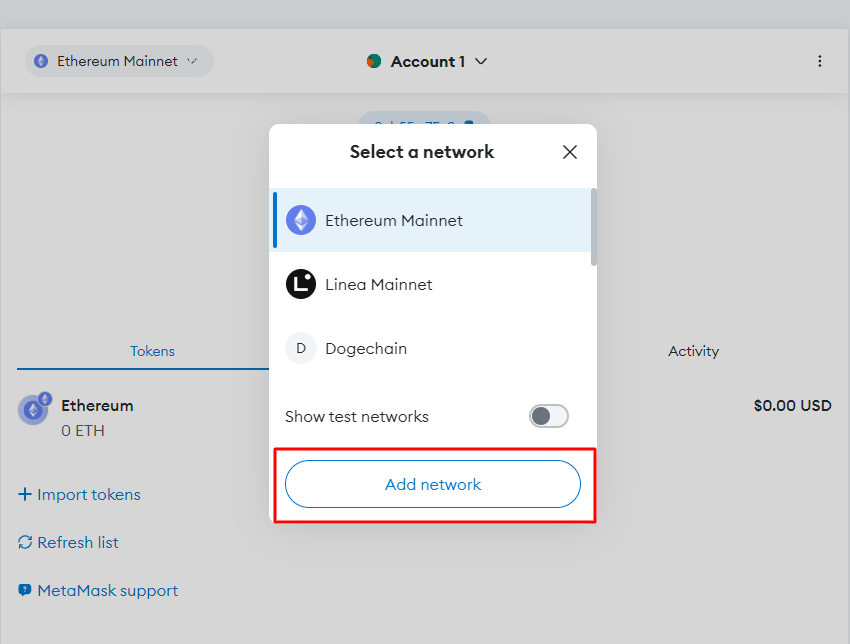The width and height of the screenshot is (850, 644).
Task: Expand the Account 1 dropdown chevron
Action: point(481,61)
